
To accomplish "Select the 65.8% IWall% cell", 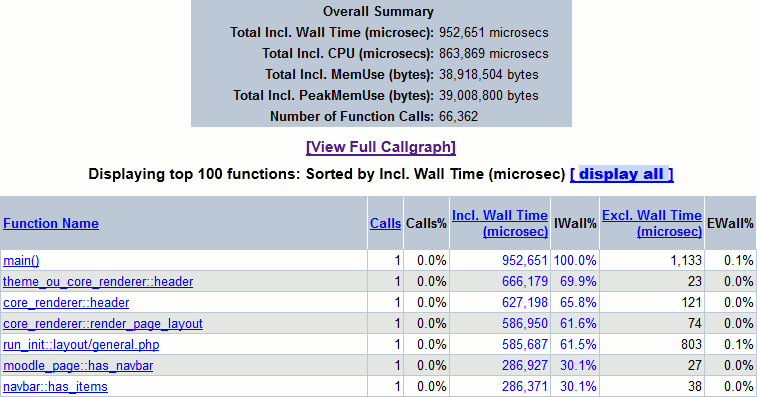I will pyautogui.click(x=578, y=303).
